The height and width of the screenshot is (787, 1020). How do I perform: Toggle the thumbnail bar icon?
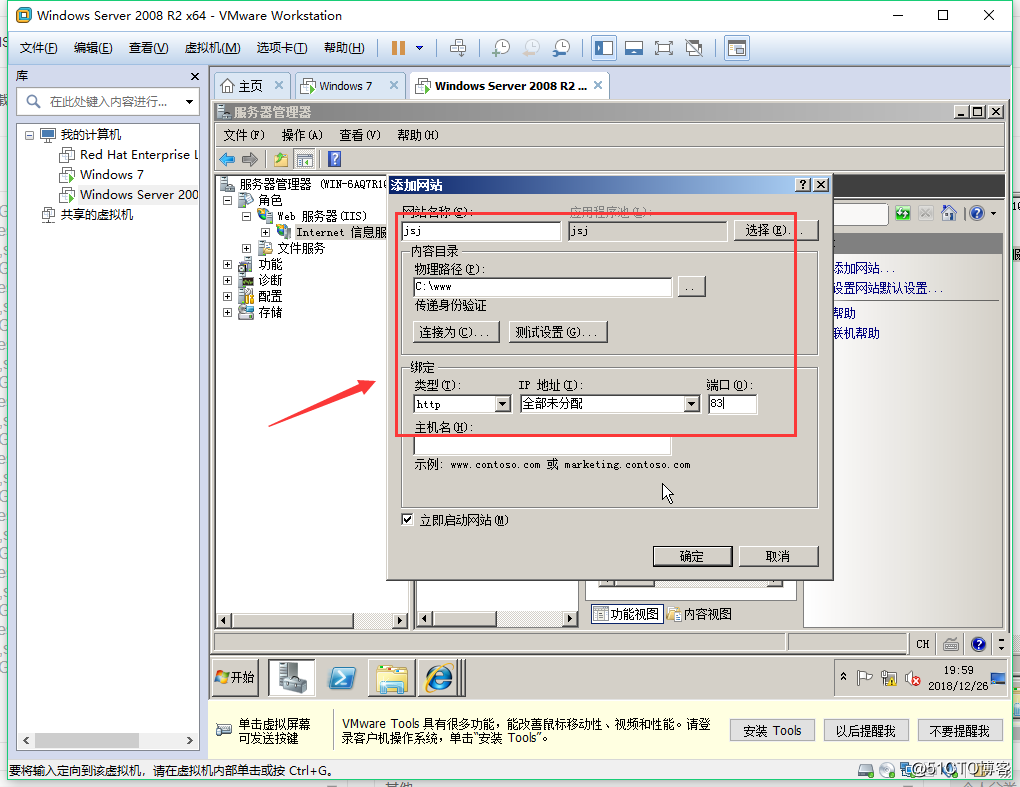pos(634,48)
